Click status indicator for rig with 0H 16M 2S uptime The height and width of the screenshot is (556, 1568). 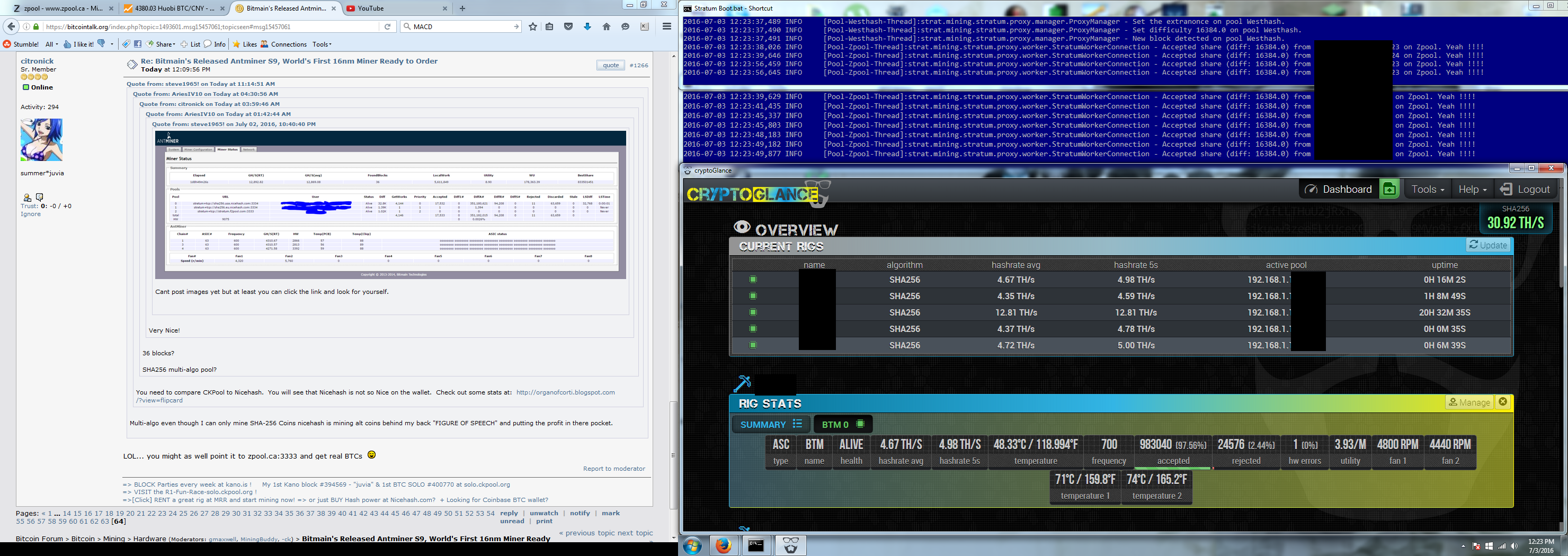753,280
